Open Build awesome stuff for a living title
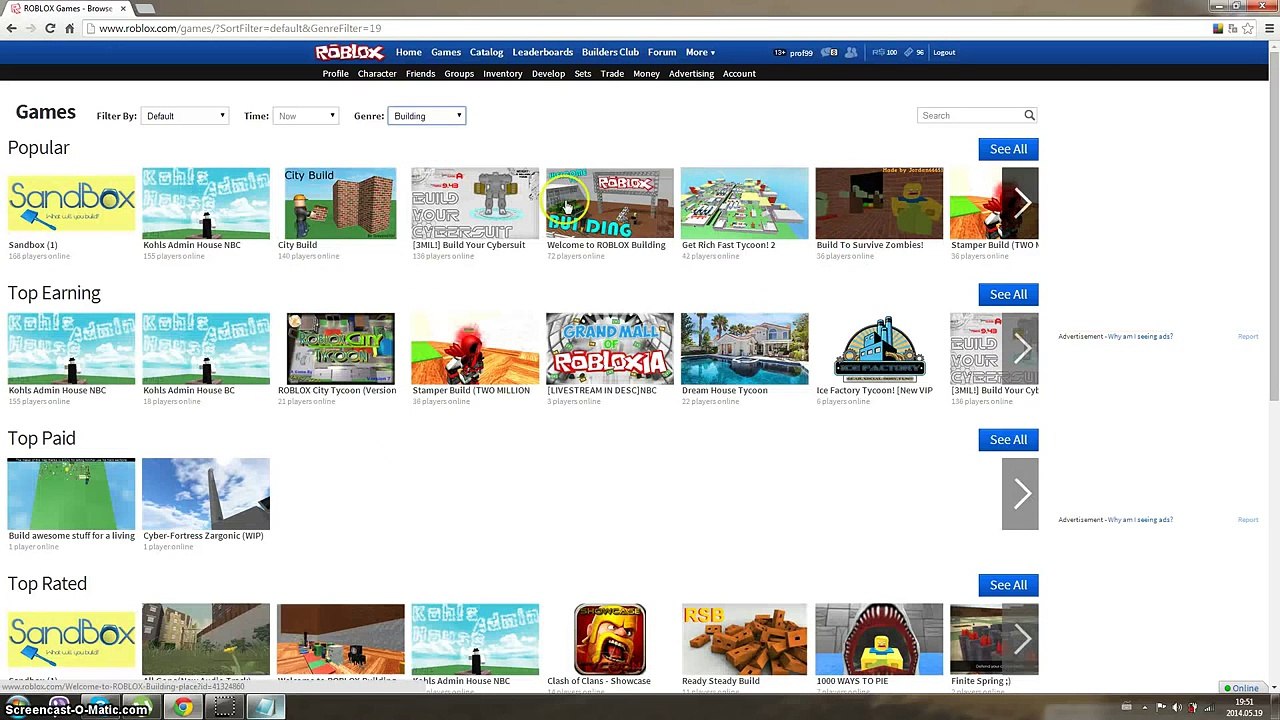1280x720 pixels. point(71,536)
